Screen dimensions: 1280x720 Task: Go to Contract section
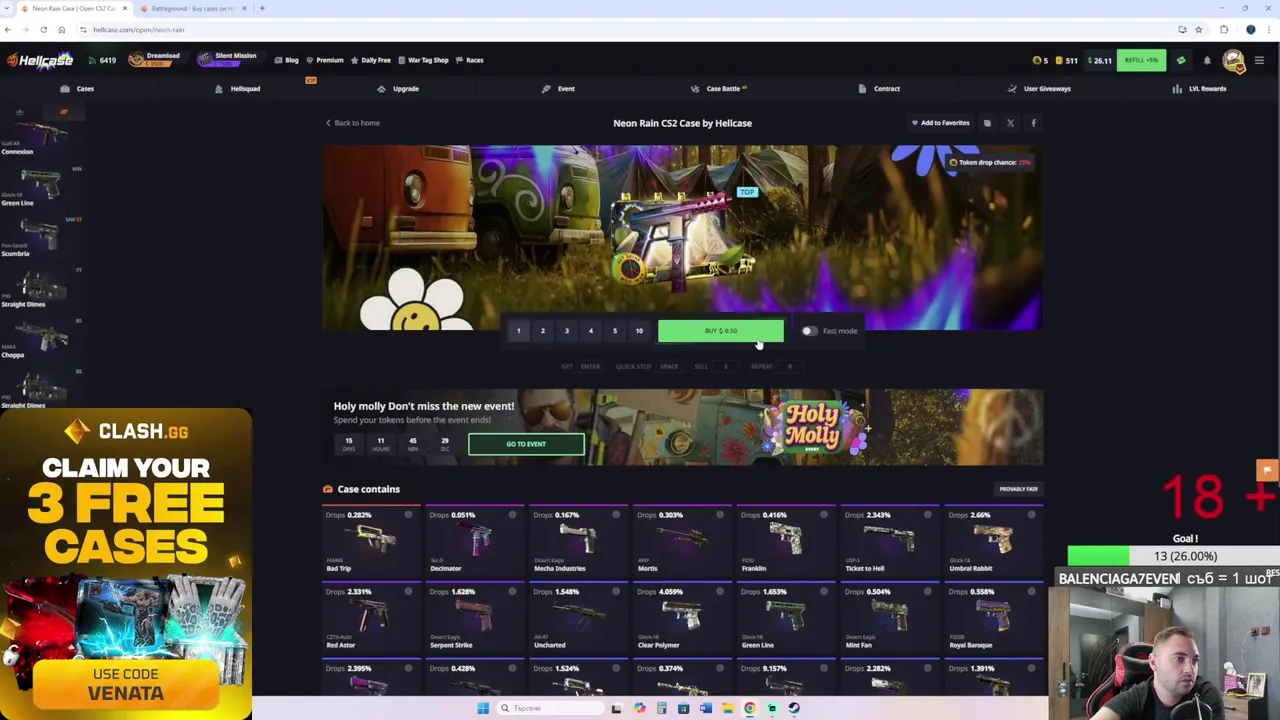tap(879, 89)
